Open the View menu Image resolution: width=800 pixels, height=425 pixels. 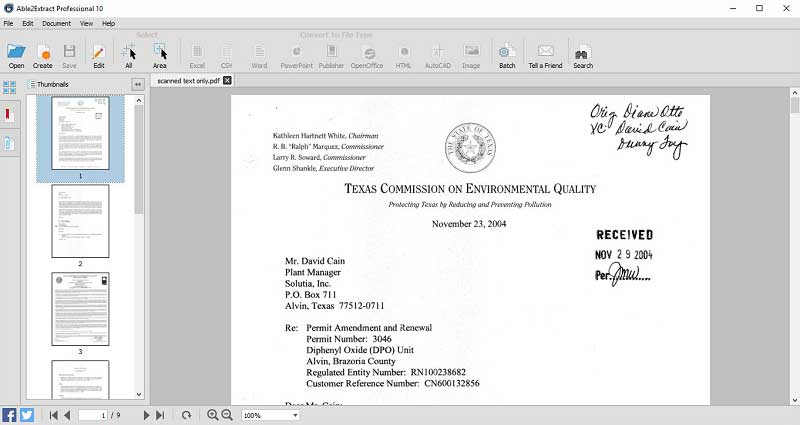click(x=86, y=23)
